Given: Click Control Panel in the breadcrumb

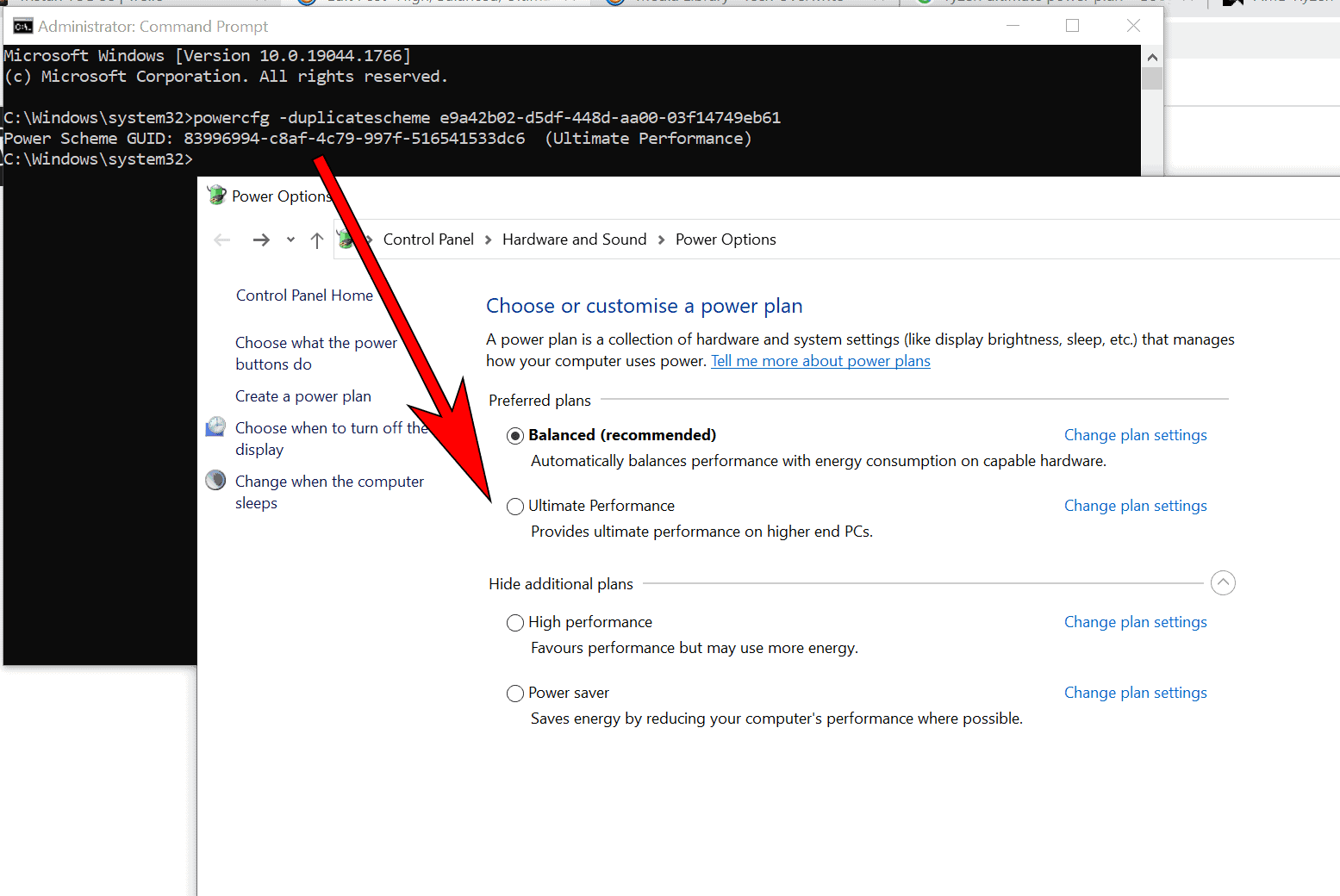Looking at the screenshot, I should 428,240.
